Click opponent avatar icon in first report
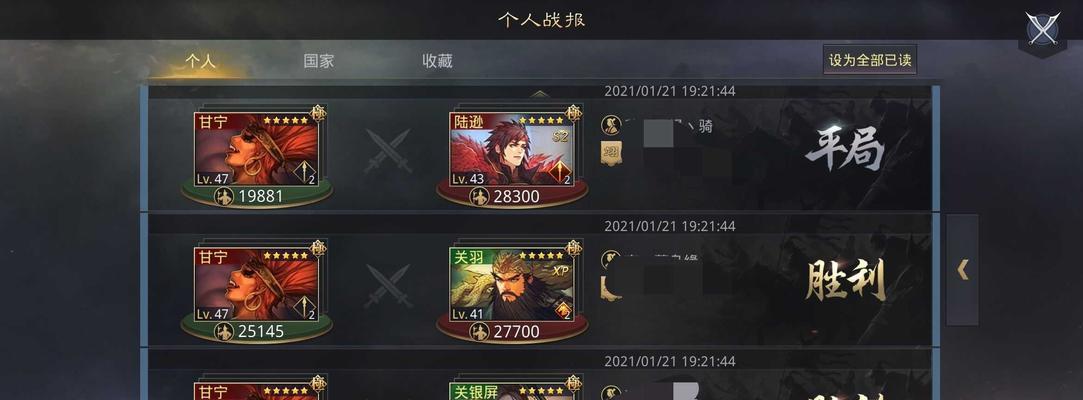The height and width of the screenshot is (400, 1083). point(611,125)
